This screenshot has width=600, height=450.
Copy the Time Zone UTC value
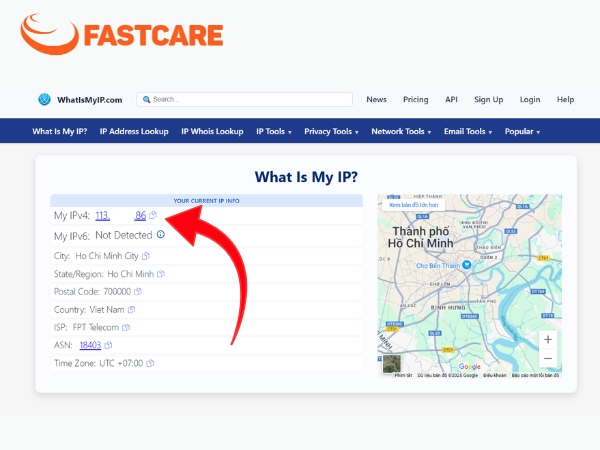pyautogui.click(x=150, y=363)
